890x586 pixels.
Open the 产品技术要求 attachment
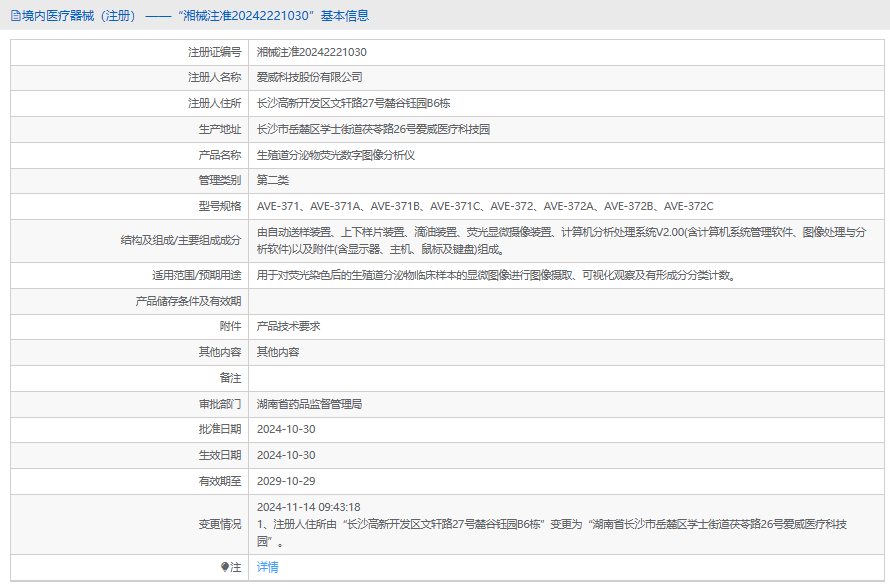pyautogui.click(x=288, y=326)
